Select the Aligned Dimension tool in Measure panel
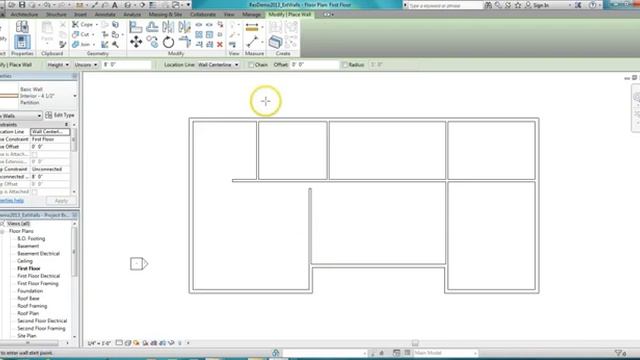 [x=252, y=27]
